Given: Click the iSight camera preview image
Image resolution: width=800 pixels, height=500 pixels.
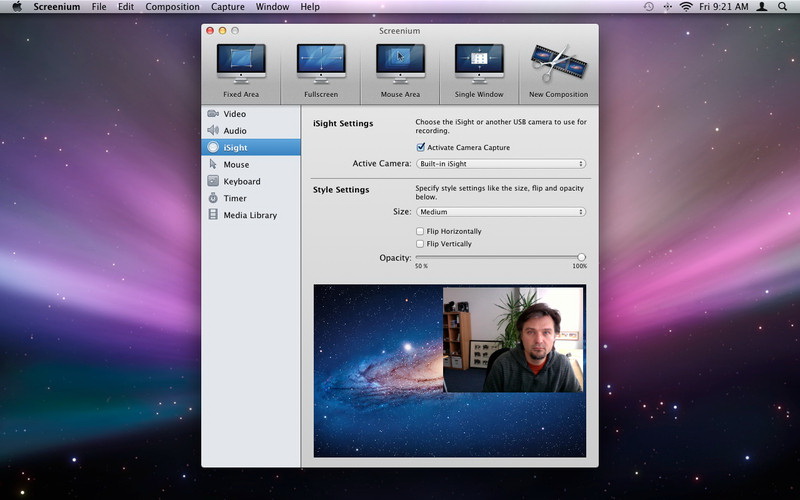Looking at the screenshot, I should coord(512,340).
